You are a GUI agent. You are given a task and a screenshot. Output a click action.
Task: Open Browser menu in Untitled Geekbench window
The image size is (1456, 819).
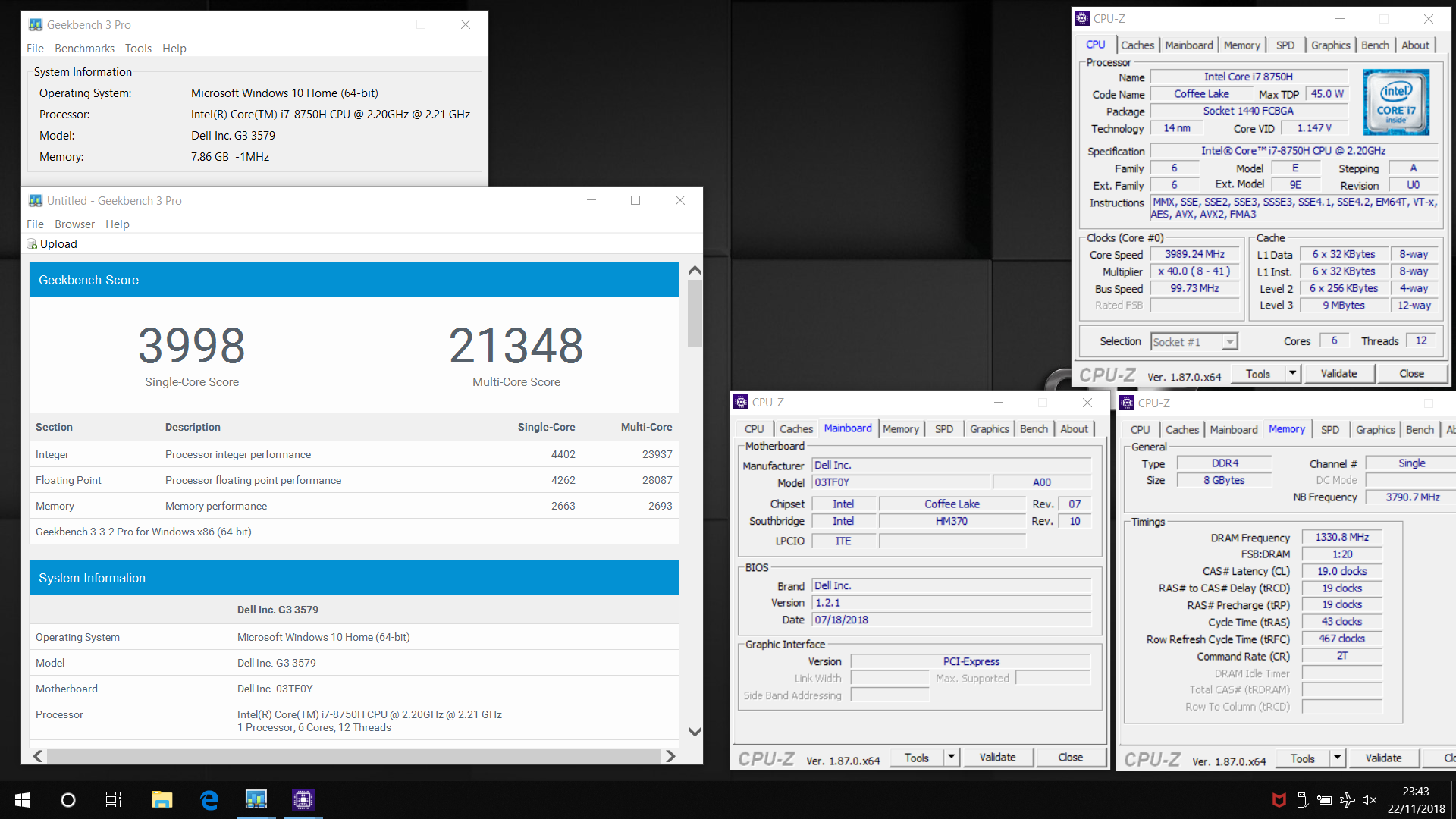tap(74, 224)
